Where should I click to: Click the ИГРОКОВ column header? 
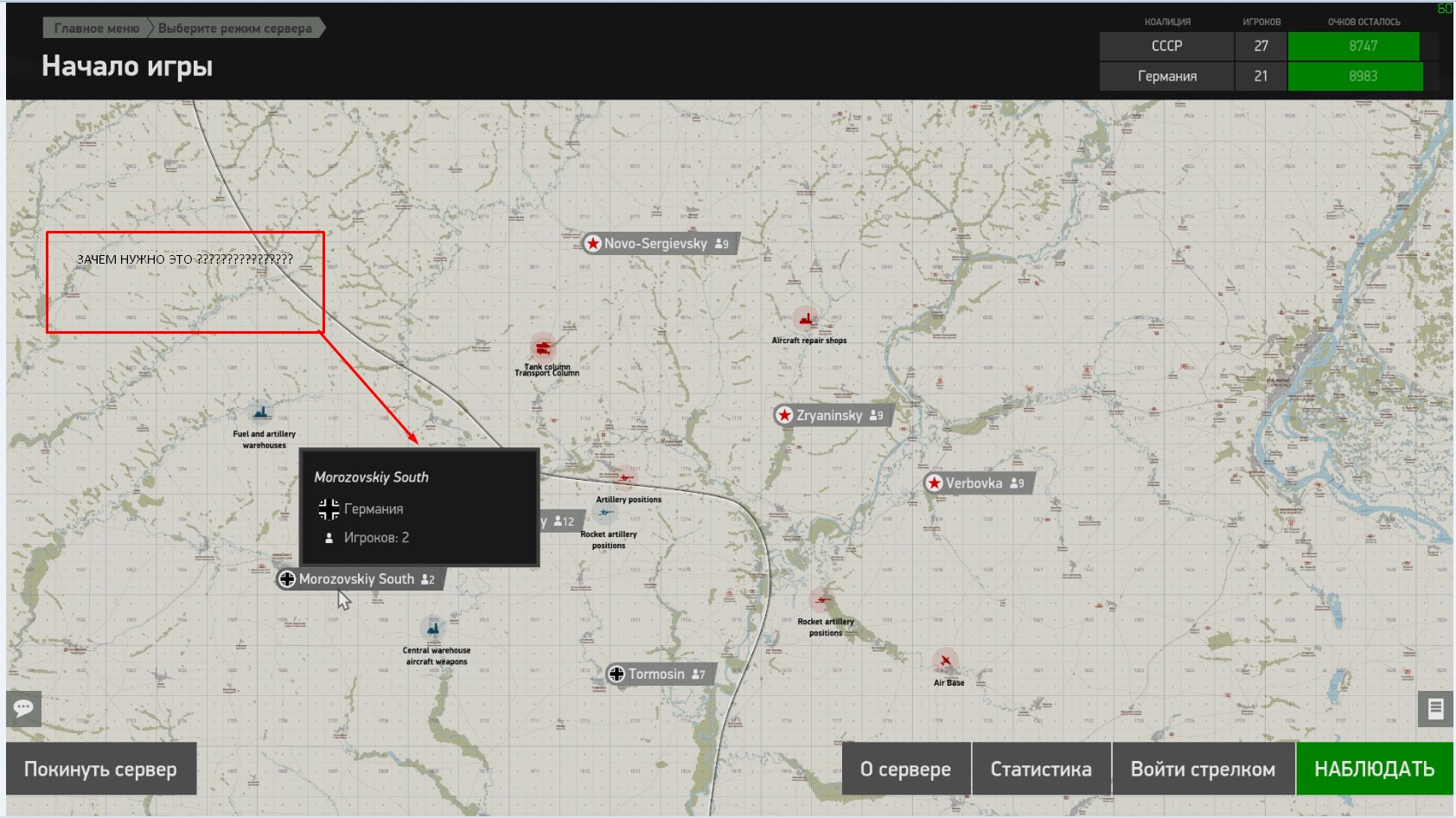(1261, 22)
